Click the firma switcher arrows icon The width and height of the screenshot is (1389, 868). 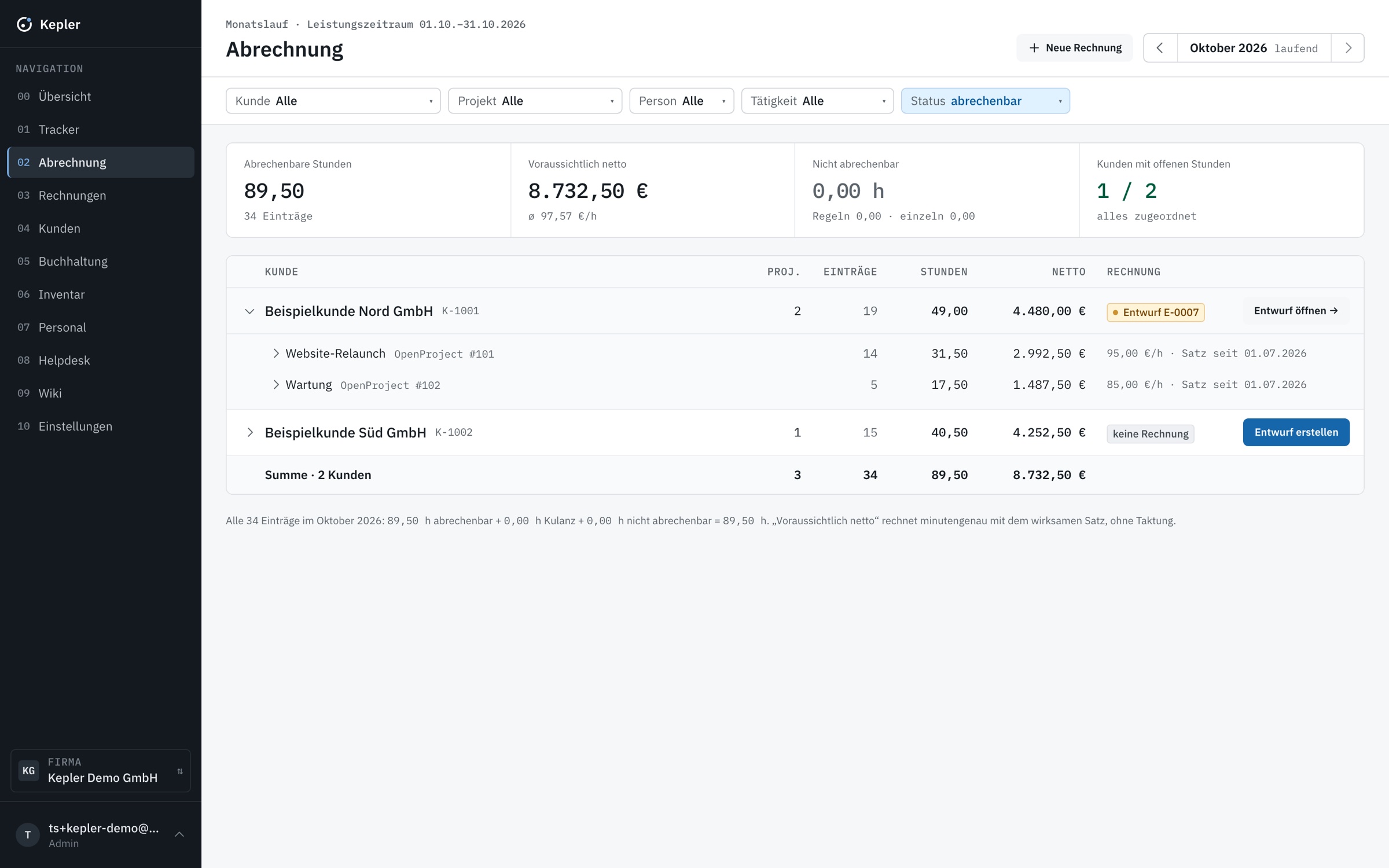180,771
